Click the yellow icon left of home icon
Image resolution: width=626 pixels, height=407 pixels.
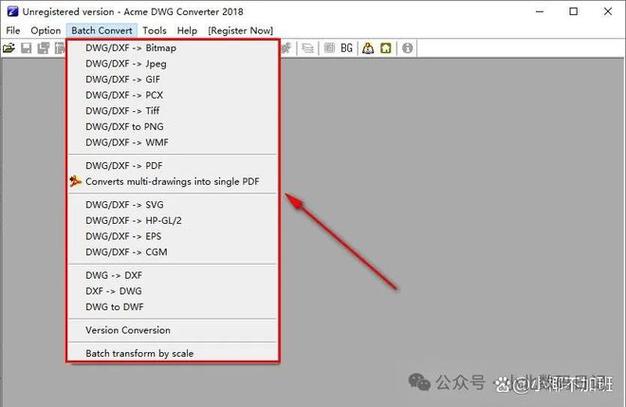tap(368, 47)
